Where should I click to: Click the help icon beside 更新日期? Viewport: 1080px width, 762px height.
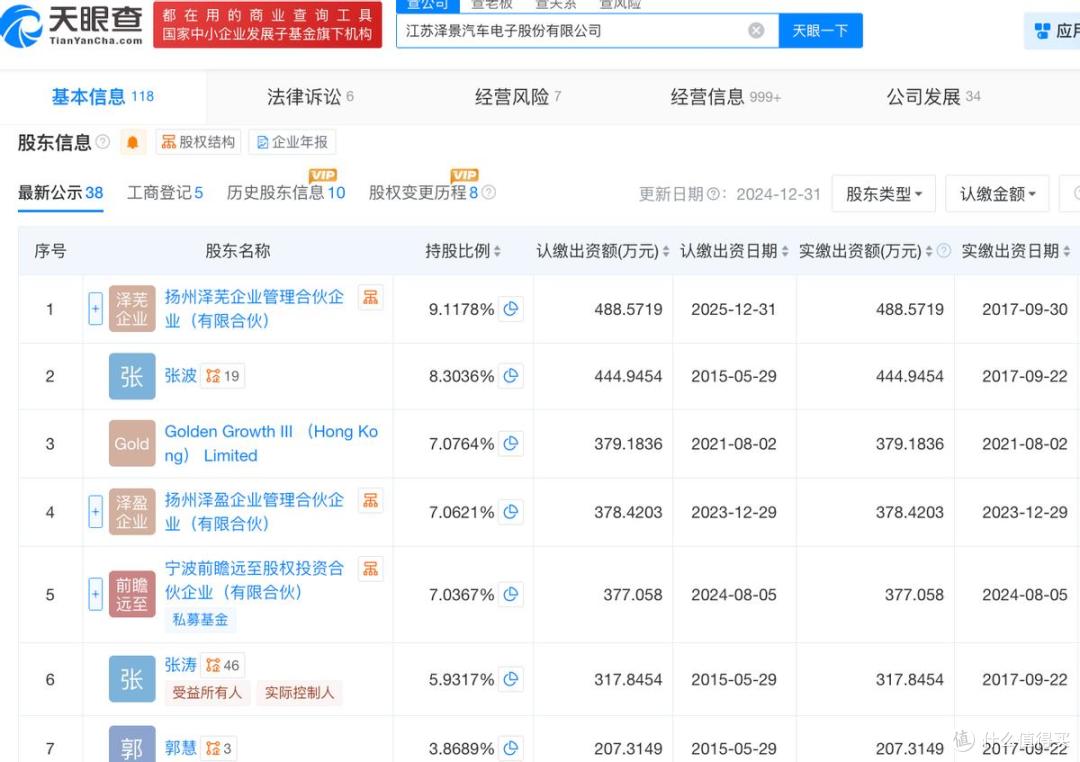pyautogui.click(x=713, y=194)
